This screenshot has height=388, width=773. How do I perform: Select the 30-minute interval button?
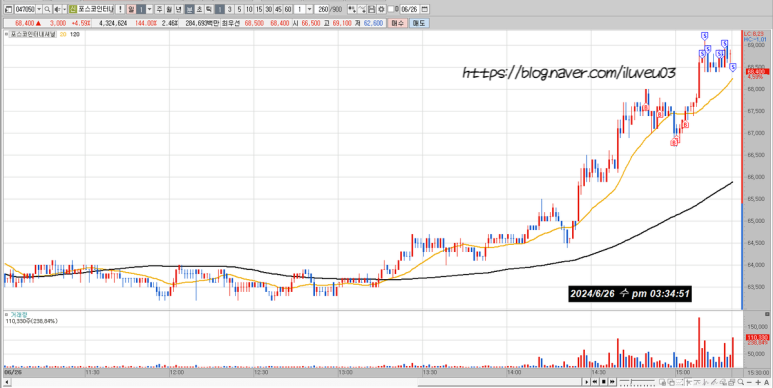click(268, 9)
